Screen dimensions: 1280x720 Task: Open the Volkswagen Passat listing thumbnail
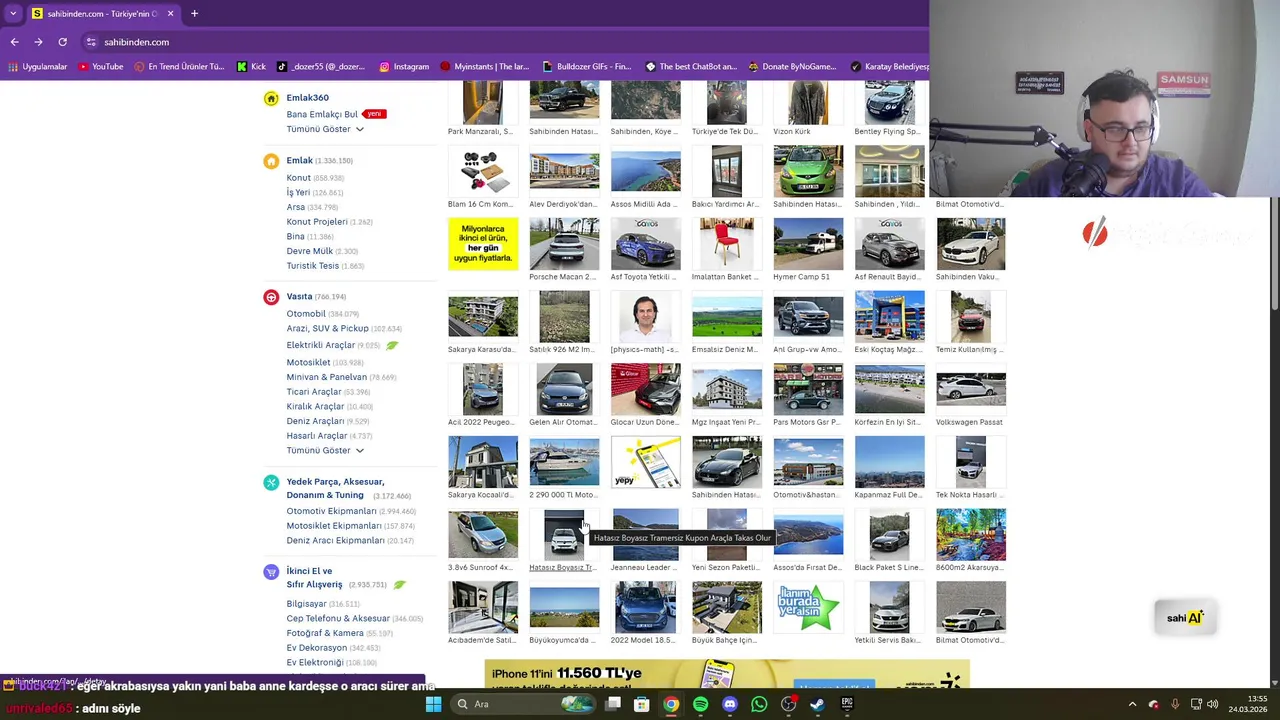(971, 389)
